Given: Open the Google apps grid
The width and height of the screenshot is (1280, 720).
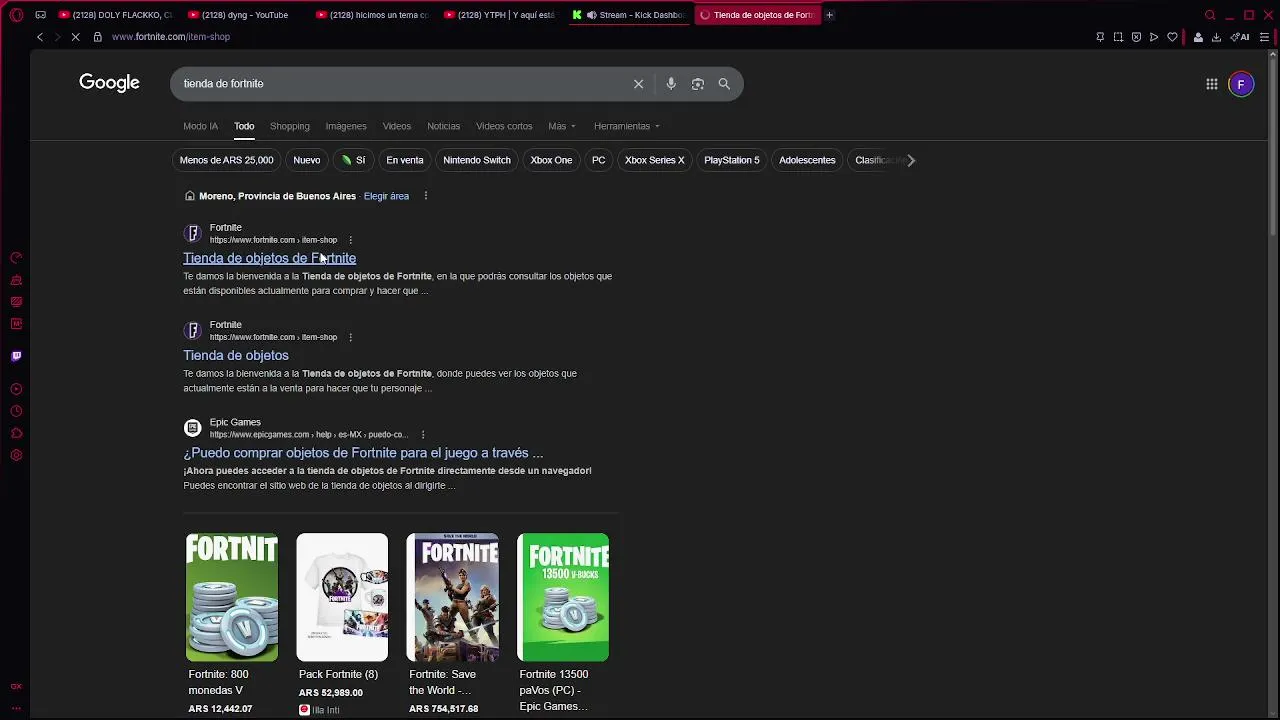Looking at the screenshot, I should 1211,84.
